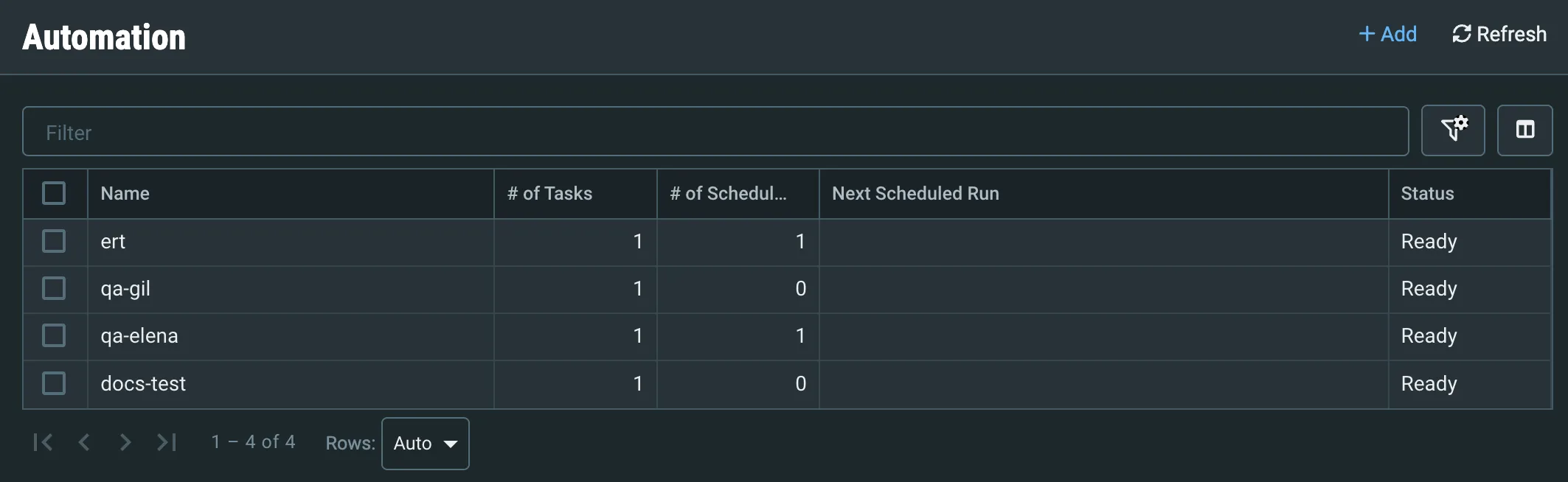Sort by Next Scheduled Run column

915,193
